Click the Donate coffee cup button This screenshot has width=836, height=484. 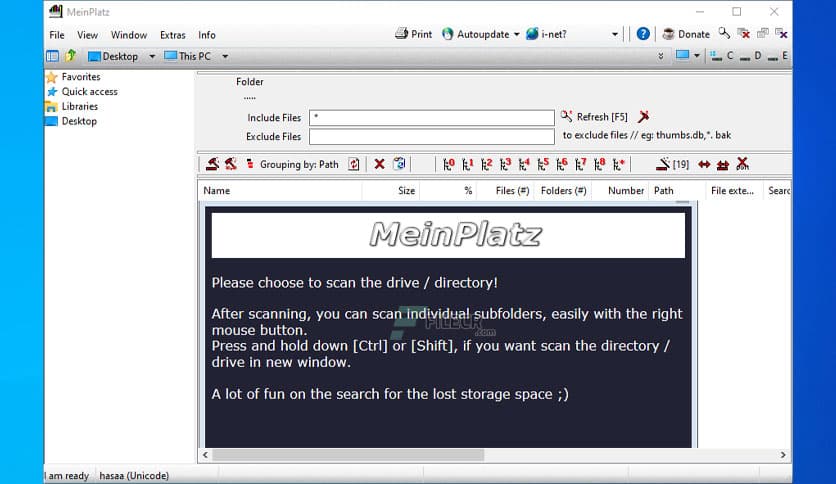point(686,34)
